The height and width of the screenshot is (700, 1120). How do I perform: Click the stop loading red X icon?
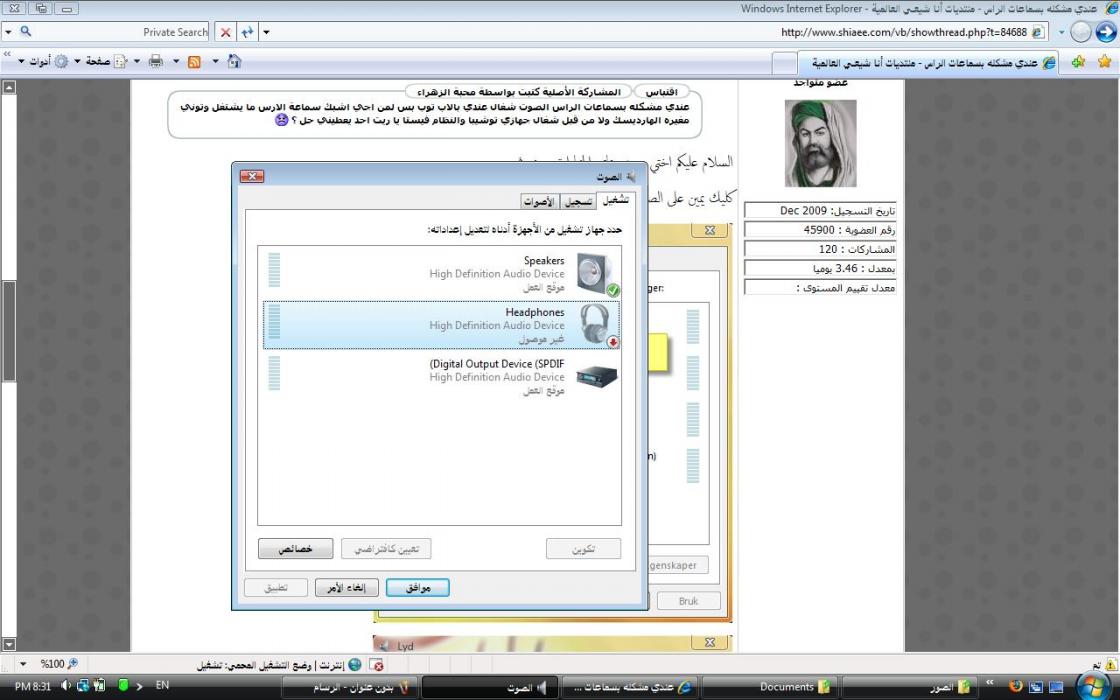[x=226, y=32]
